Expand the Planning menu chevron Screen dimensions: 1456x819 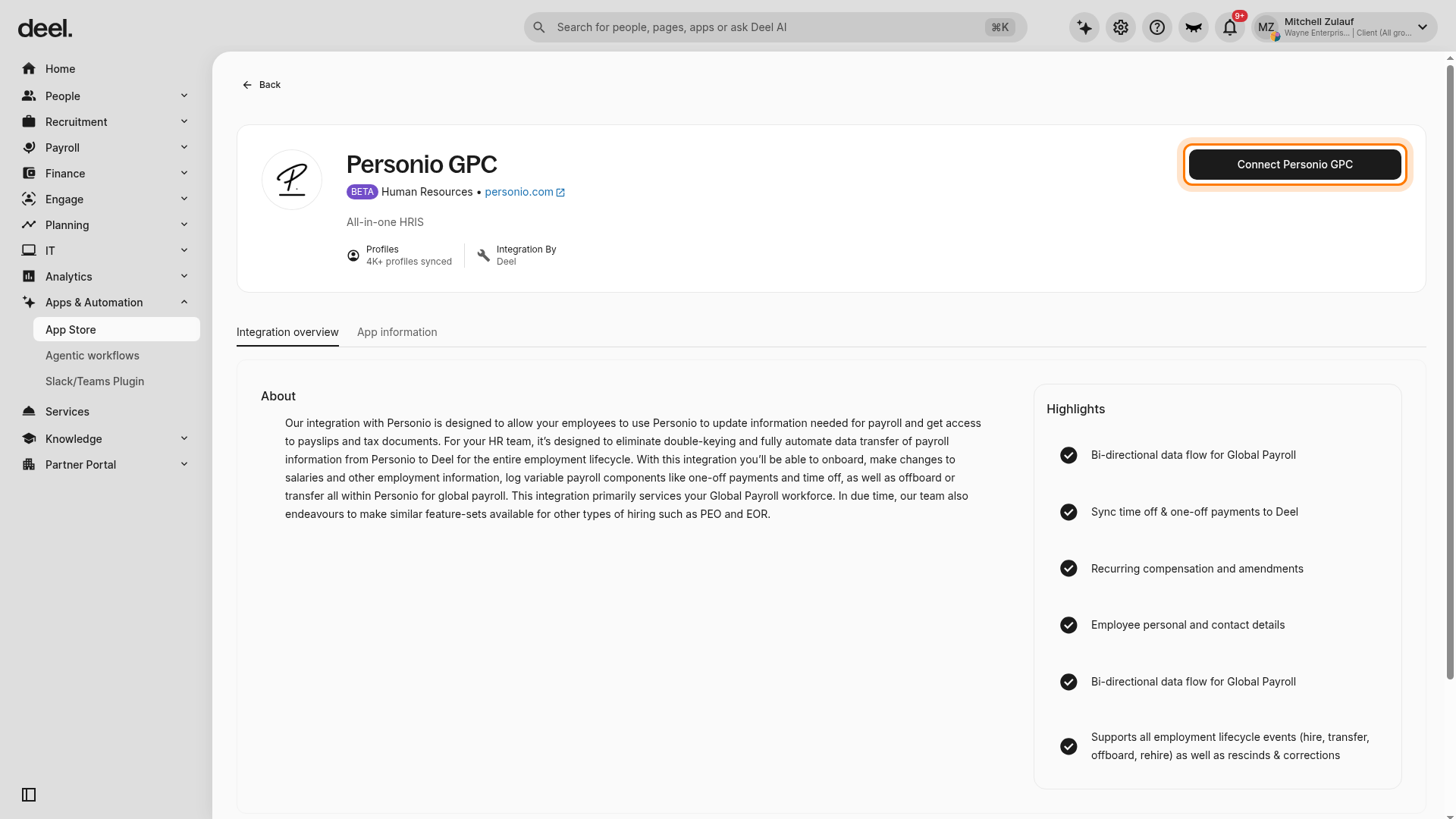click(x=184, y=224)
